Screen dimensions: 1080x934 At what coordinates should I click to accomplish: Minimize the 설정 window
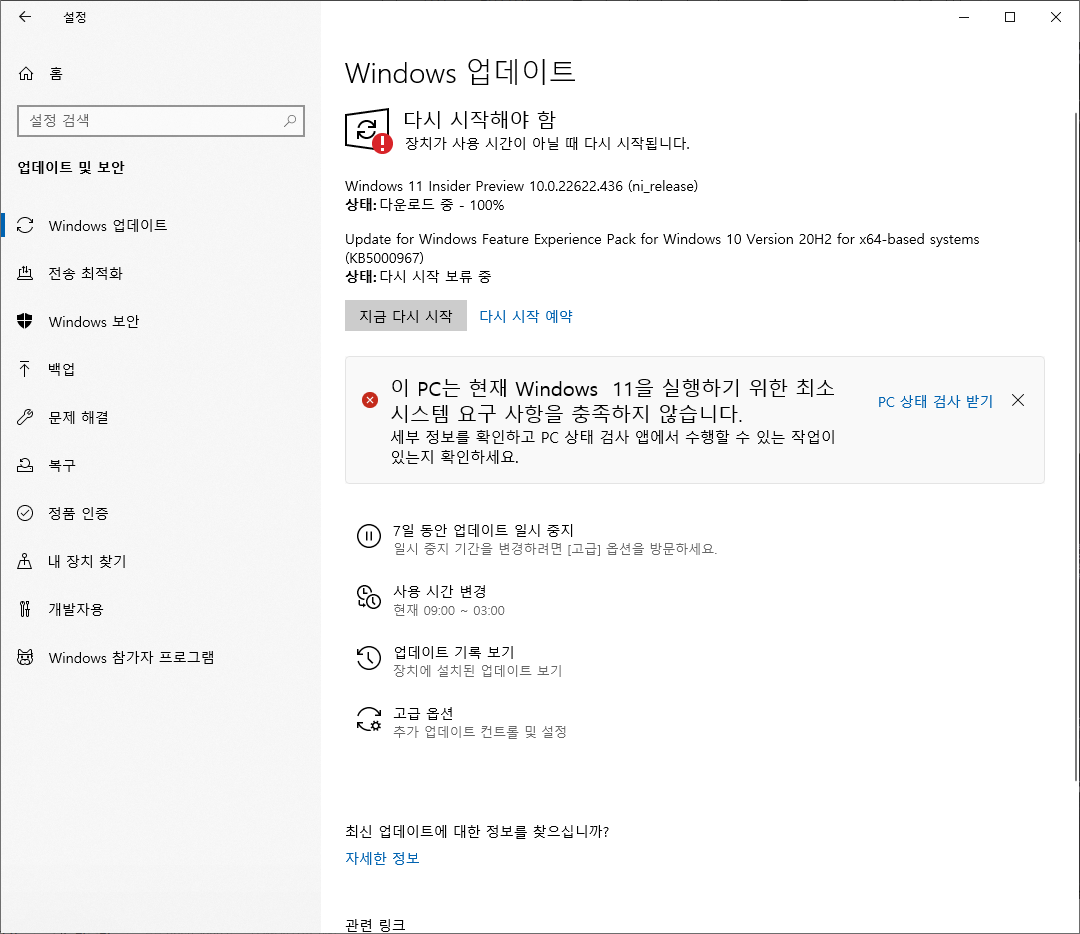(x=964, y=17)
